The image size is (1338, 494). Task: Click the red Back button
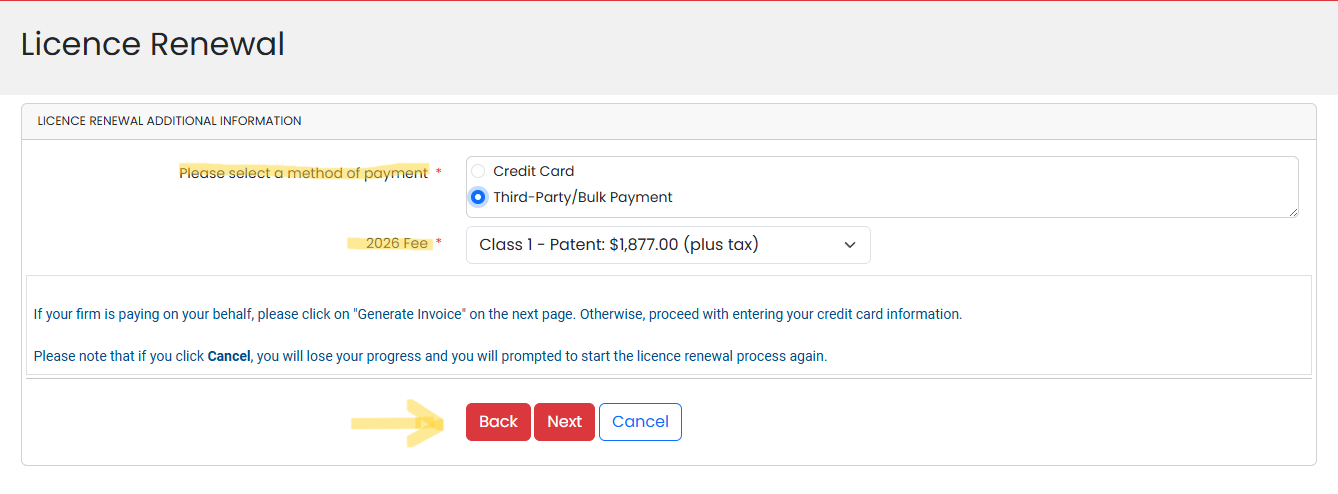point(498,422)
